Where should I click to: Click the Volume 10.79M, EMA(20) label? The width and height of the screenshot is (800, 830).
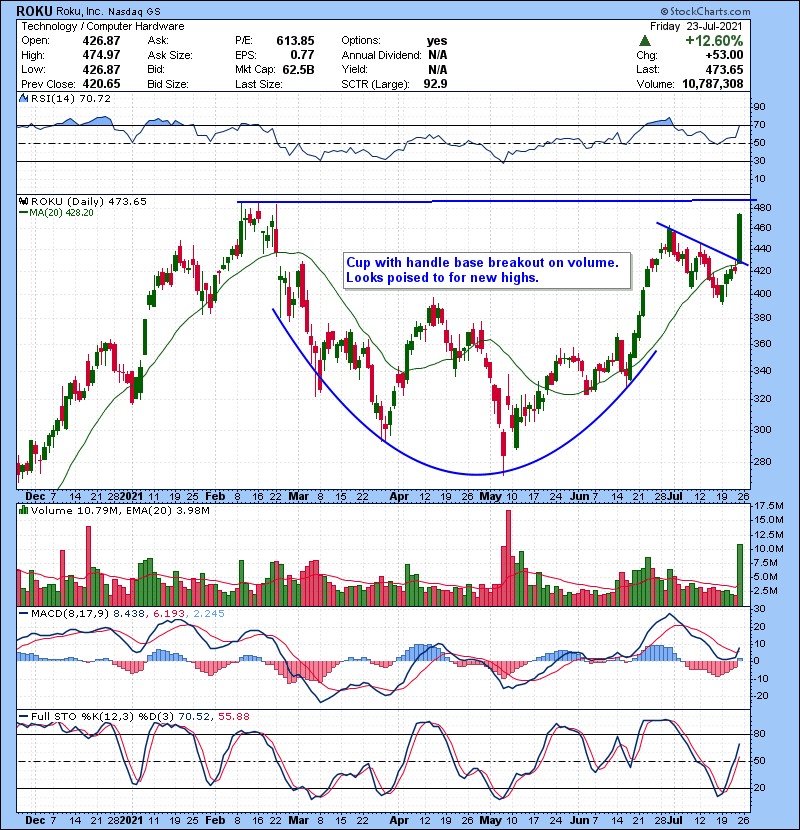[x=120, y=510]
